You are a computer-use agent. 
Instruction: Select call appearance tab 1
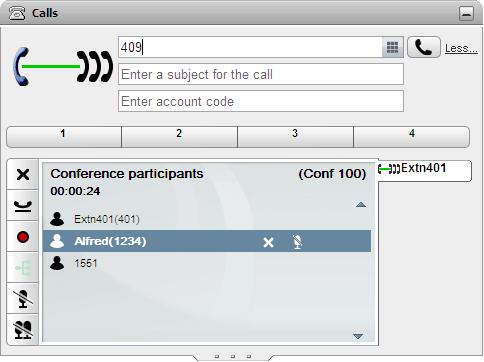pyautogui.click(x=64, y=137)
